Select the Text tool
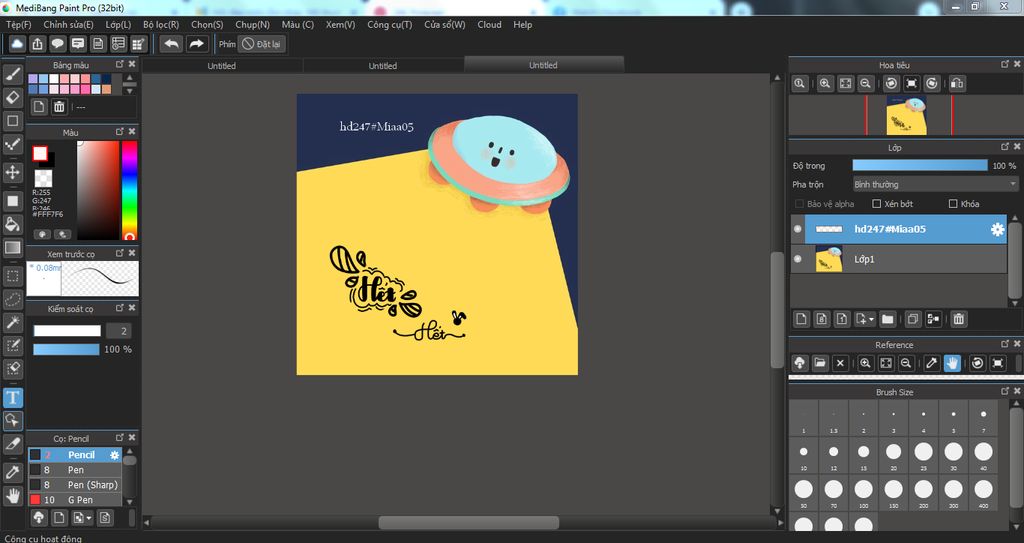 click(12, 397)
